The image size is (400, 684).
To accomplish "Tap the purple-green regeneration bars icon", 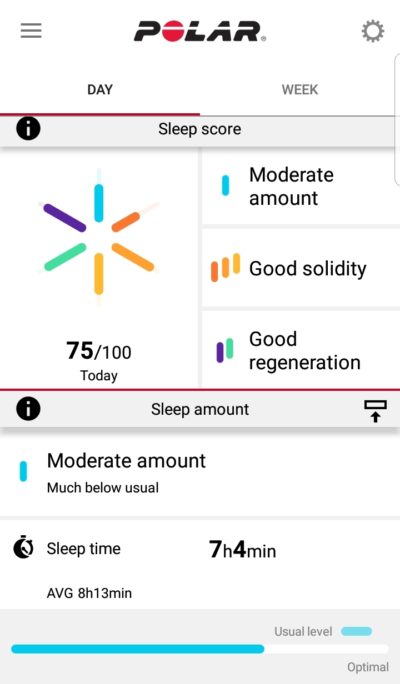I will tap(225, 350).
